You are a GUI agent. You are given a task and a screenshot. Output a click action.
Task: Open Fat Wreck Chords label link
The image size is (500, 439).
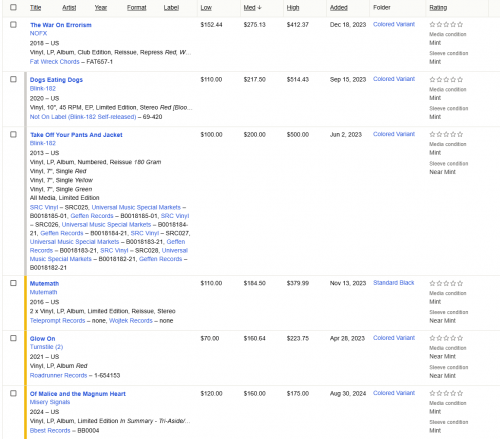pos(55,62)
